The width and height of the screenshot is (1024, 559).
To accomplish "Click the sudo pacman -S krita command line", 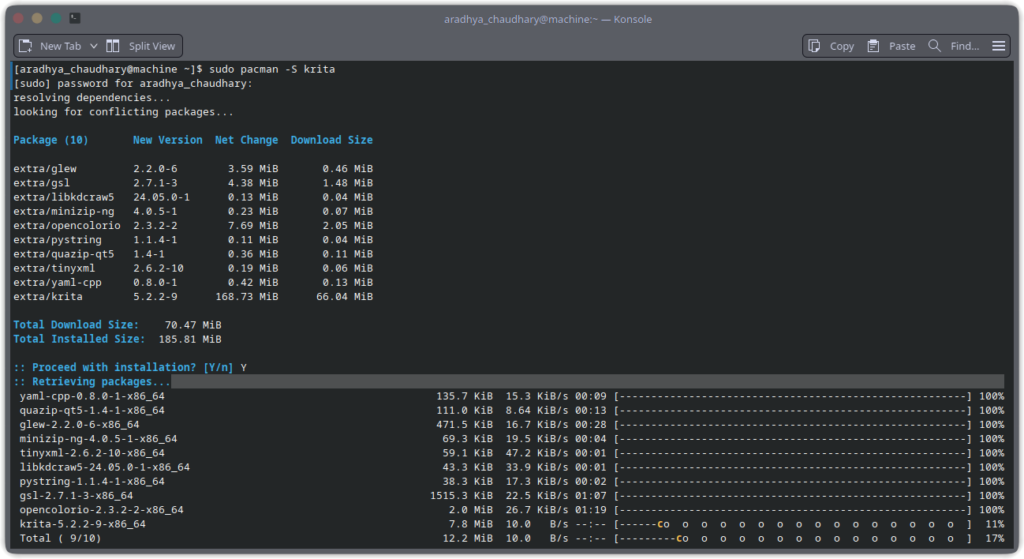I will tap(174, 69).
